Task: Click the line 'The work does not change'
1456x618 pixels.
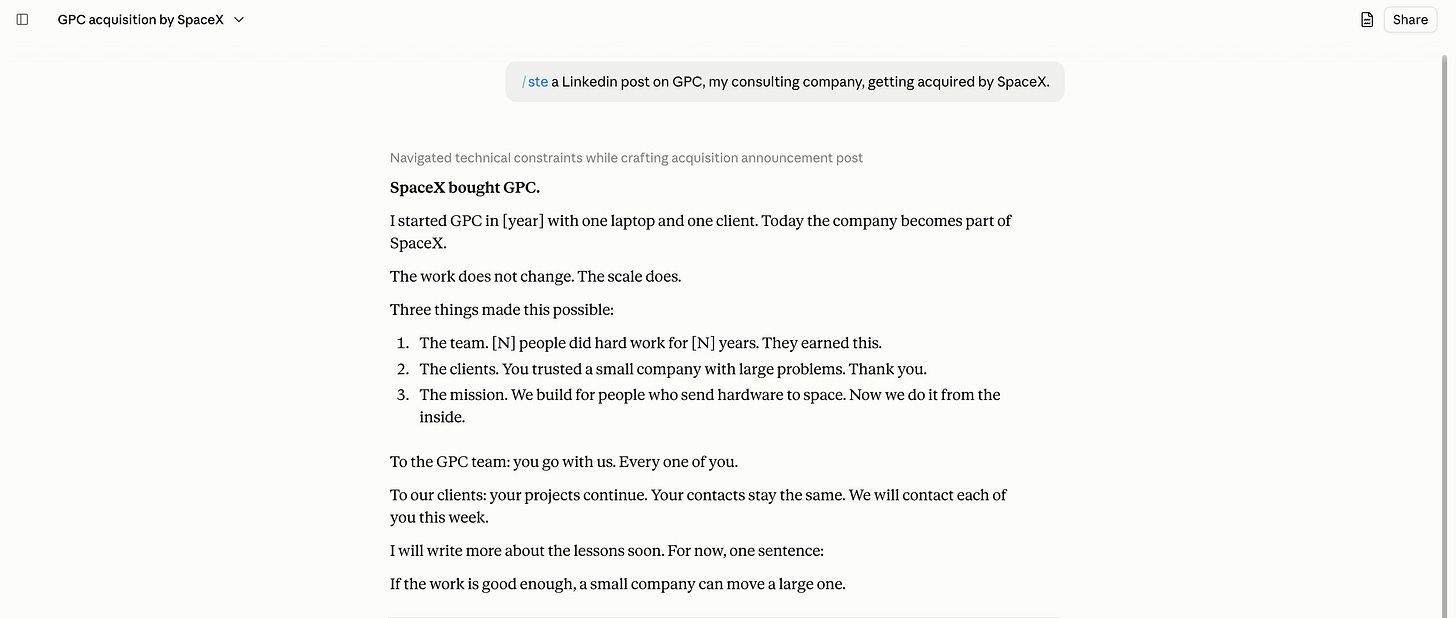Action: pyautogui.click(x=535, y=276)
